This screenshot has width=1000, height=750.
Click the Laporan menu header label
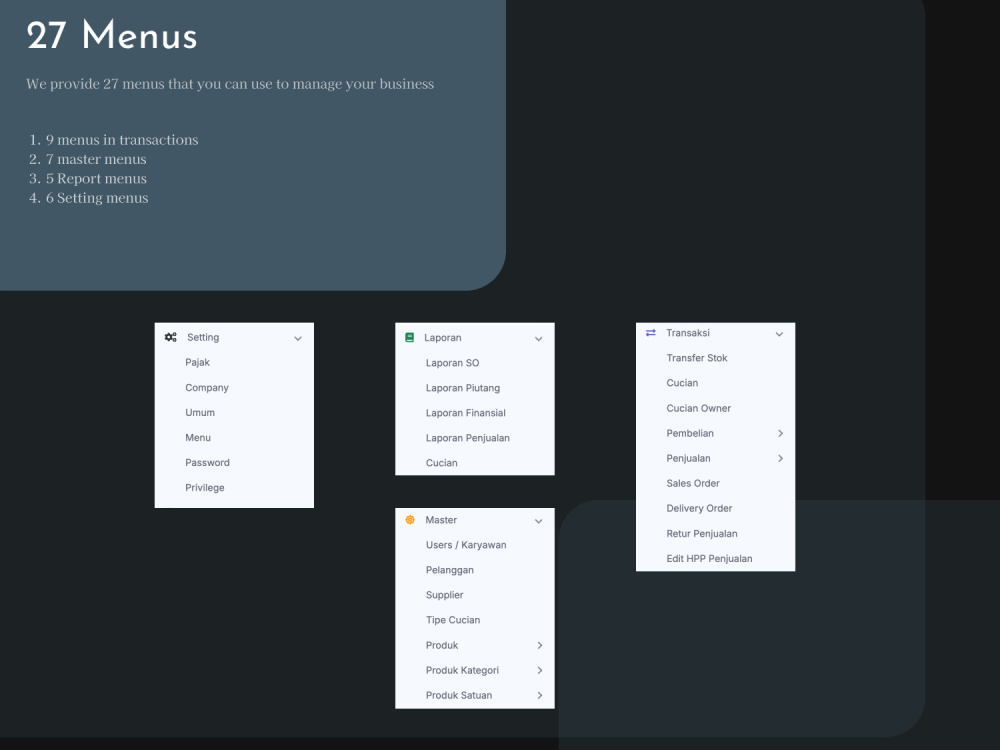[443, 338]
